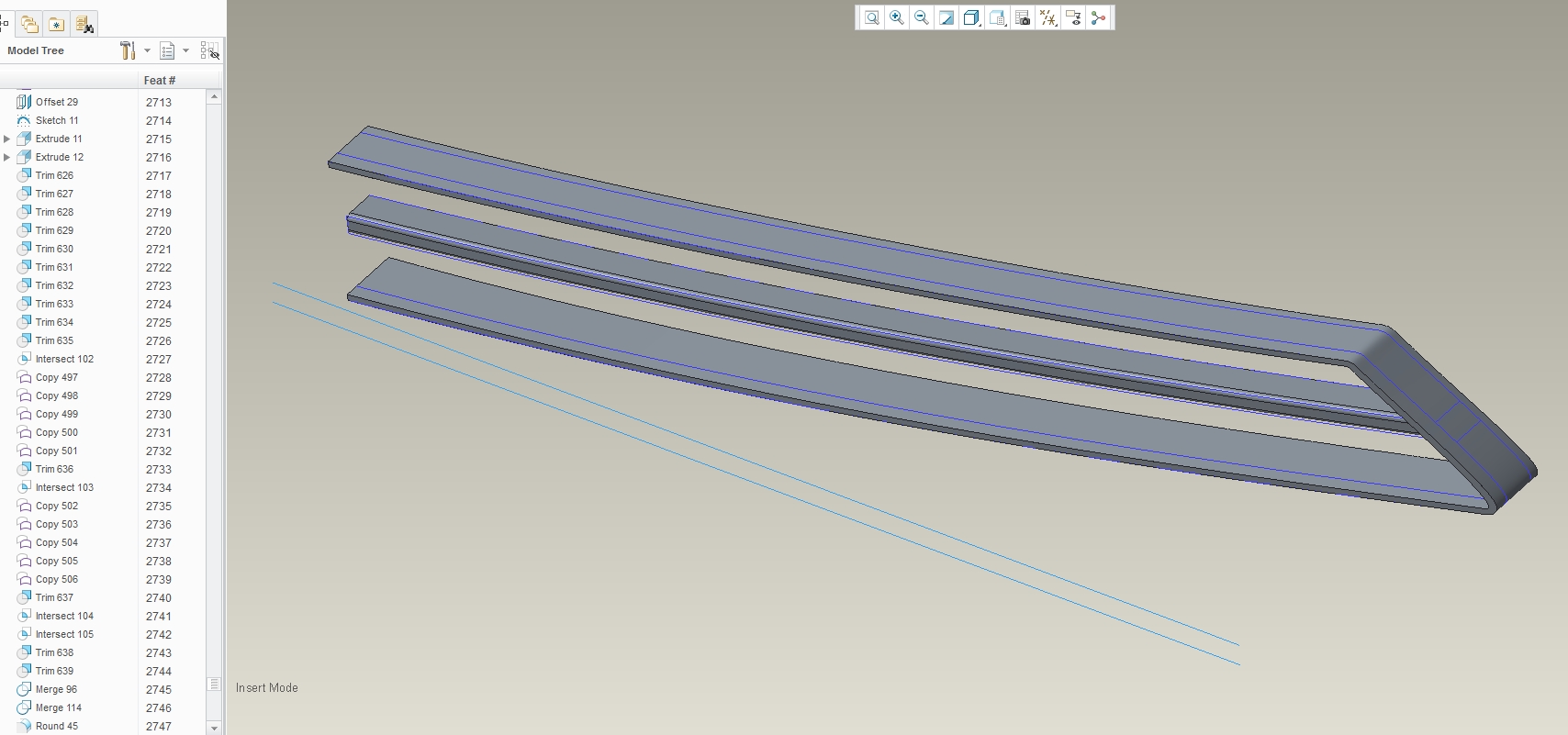The width and height of the screenshot is (1568, 735).
Task: Select Intersect 105 in the tree
Action: click(x=64, y=634)
